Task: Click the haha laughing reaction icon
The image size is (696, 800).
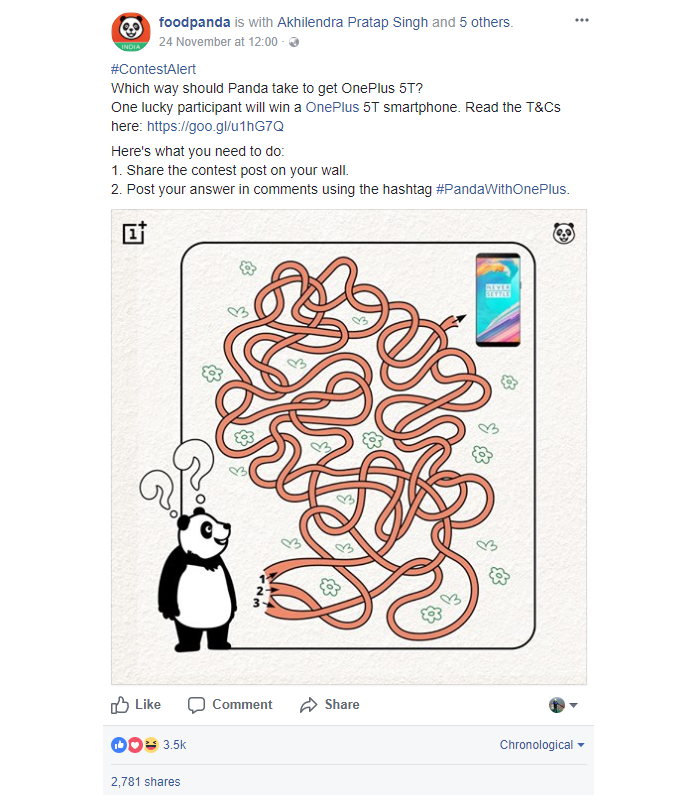Action: pos(151,745)
